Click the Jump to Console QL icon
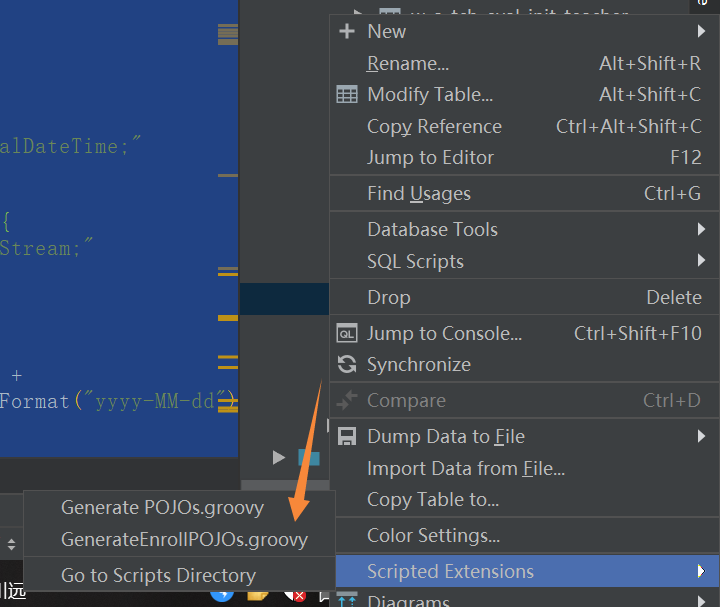Screen dimensions: 720x607 point(347,333)
